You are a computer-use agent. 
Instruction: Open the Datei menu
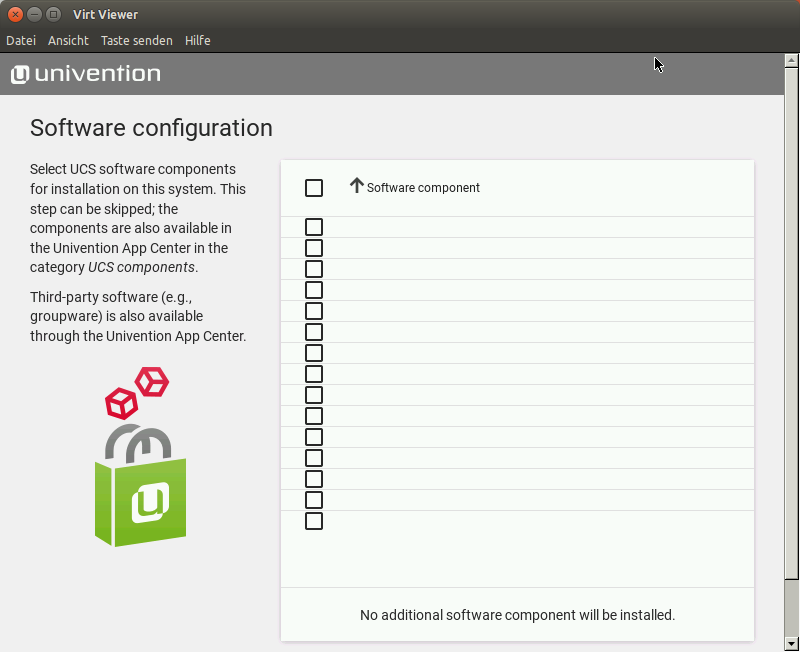[21, 41]
